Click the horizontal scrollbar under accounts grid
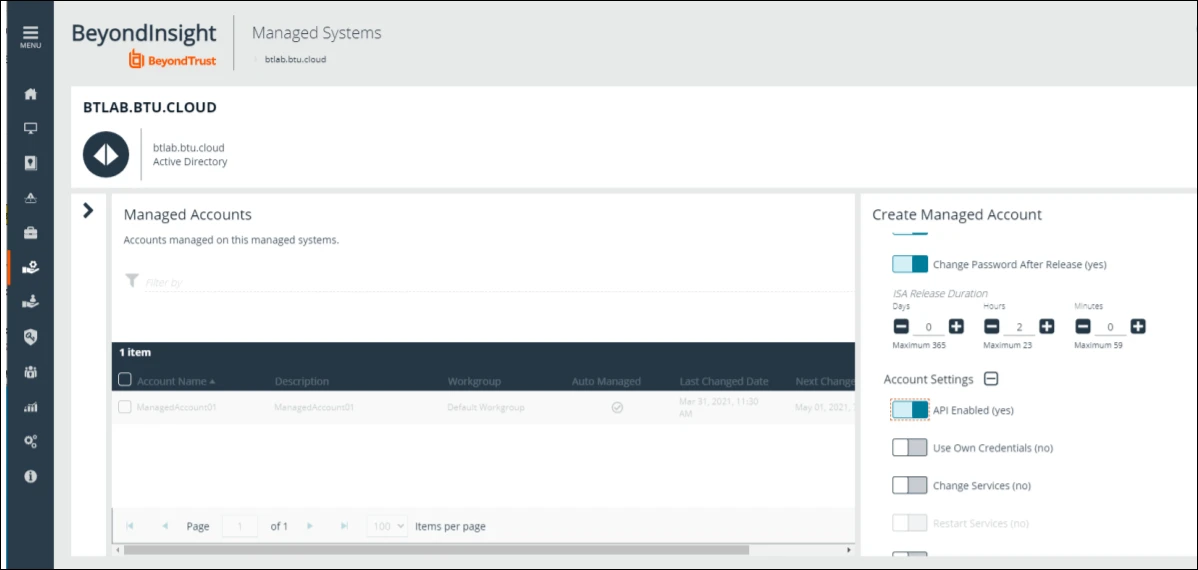The width and height of the screenshot is (1198, 570). pos(436,549)
